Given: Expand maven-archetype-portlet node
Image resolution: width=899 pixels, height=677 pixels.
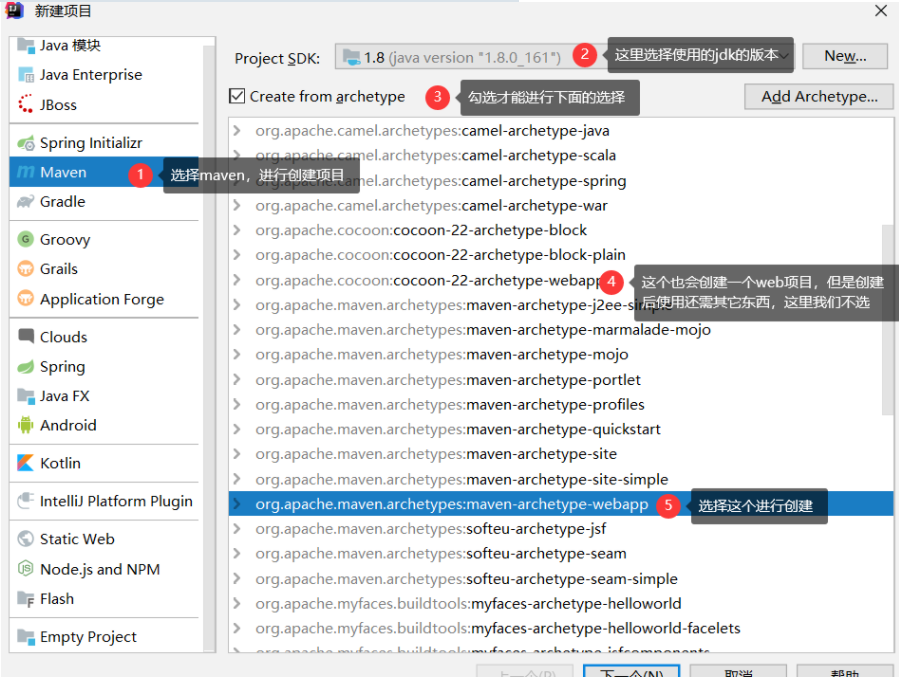Looking at the screenshot, I should coord(237,379).
